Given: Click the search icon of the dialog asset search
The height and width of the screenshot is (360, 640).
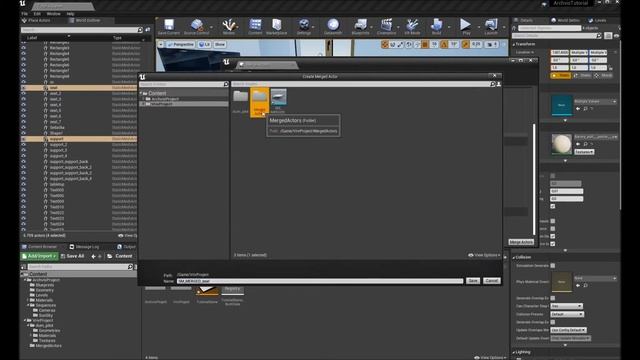Looking at the screenshot, I should pyautogui.click(x=493, y=84).
